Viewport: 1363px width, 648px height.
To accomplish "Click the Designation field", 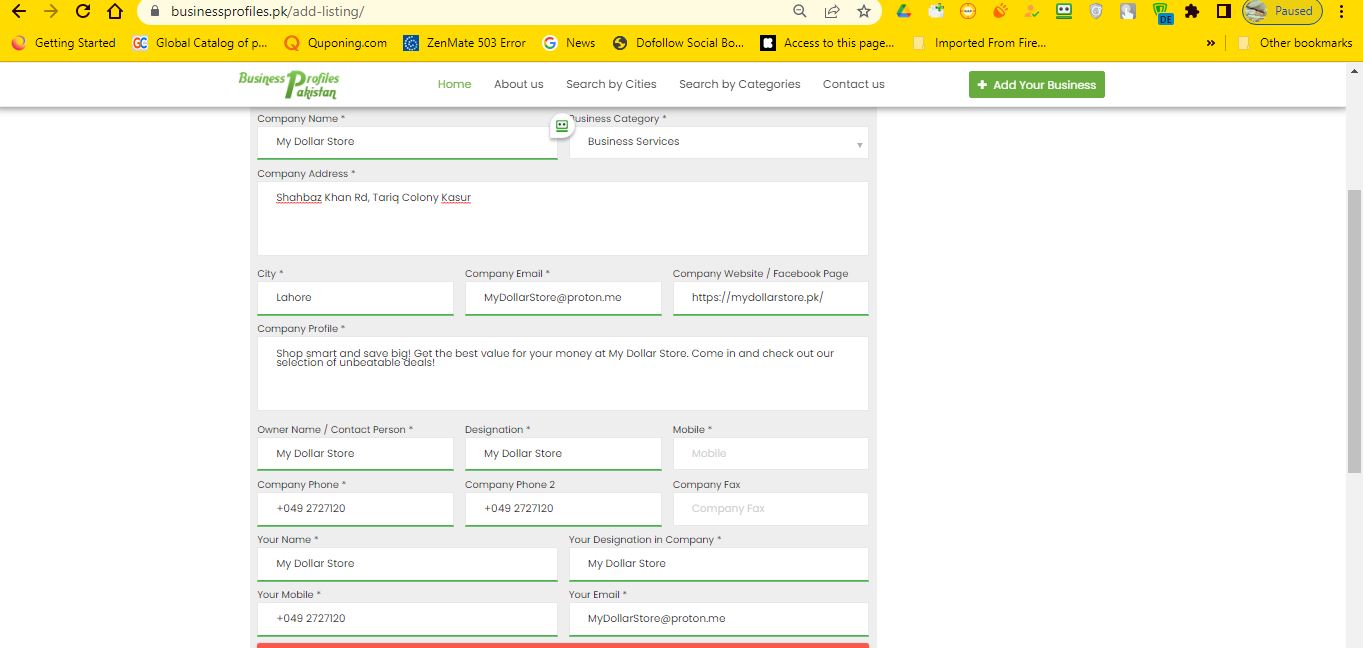I will point(563,454).
